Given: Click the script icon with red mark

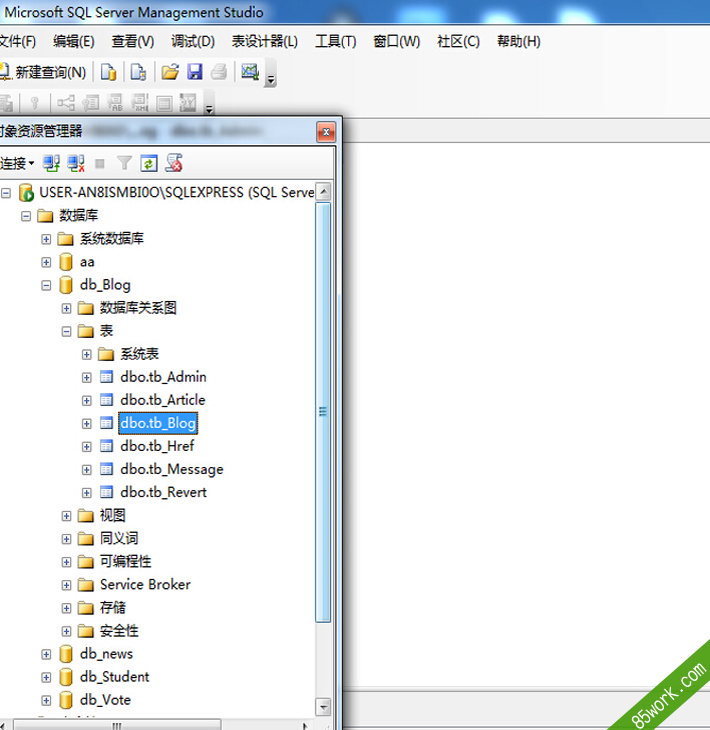Looking at the screenshot, I should click(174, 163).
